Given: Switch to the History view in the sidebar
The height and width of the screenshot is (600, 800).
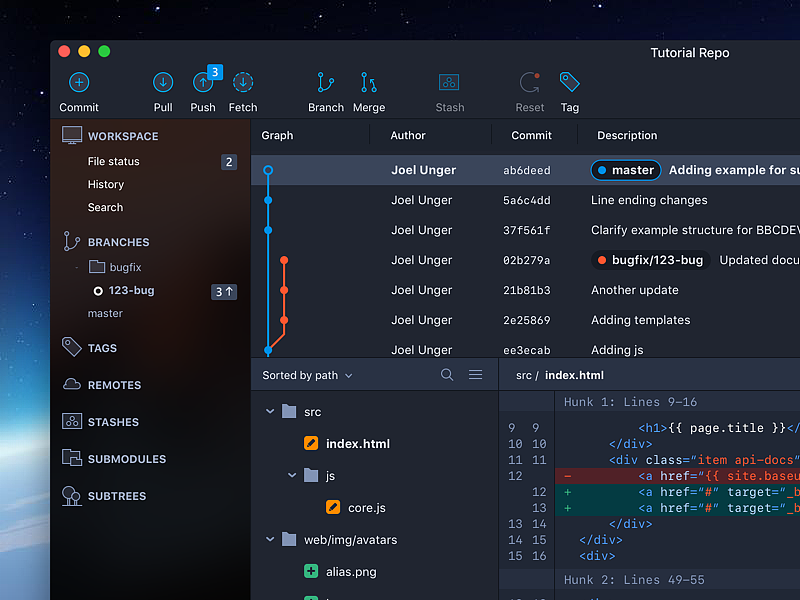Looking at the screenshot, I should [105, 184].
